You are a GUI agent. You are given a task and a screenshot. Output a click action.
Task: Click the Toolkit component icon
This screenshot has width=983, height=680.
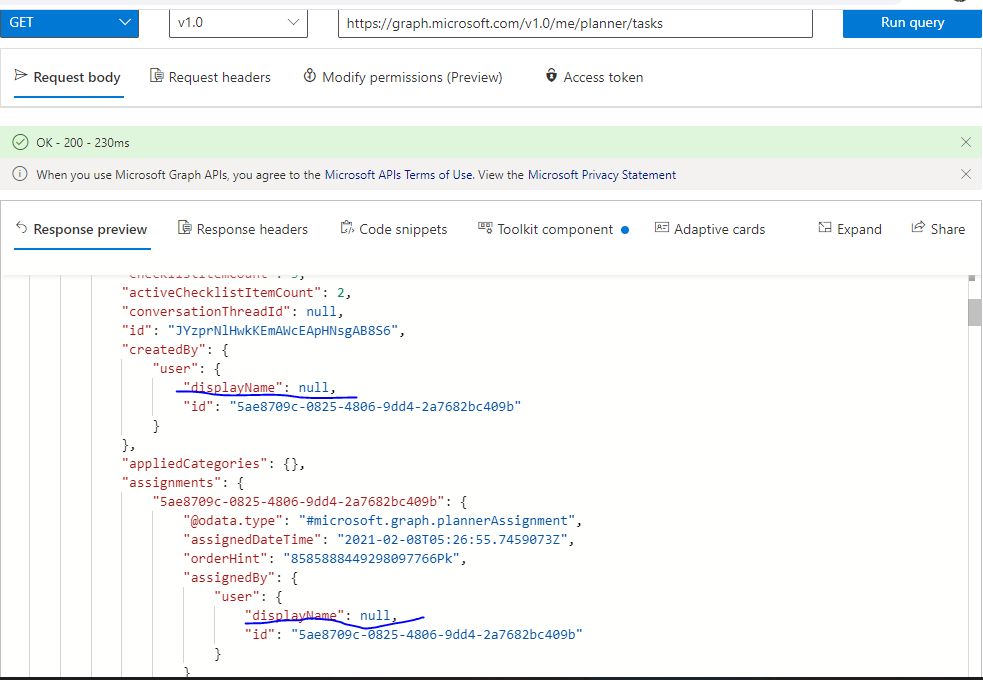485,228
